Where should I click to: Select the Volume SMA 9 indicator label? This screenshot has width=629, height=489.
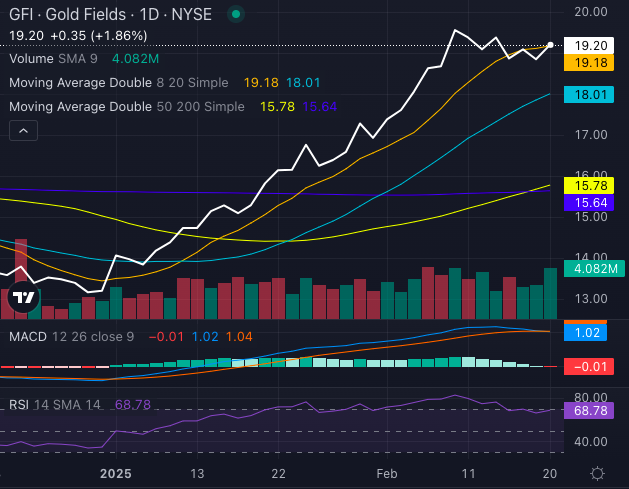click(53, 59)
